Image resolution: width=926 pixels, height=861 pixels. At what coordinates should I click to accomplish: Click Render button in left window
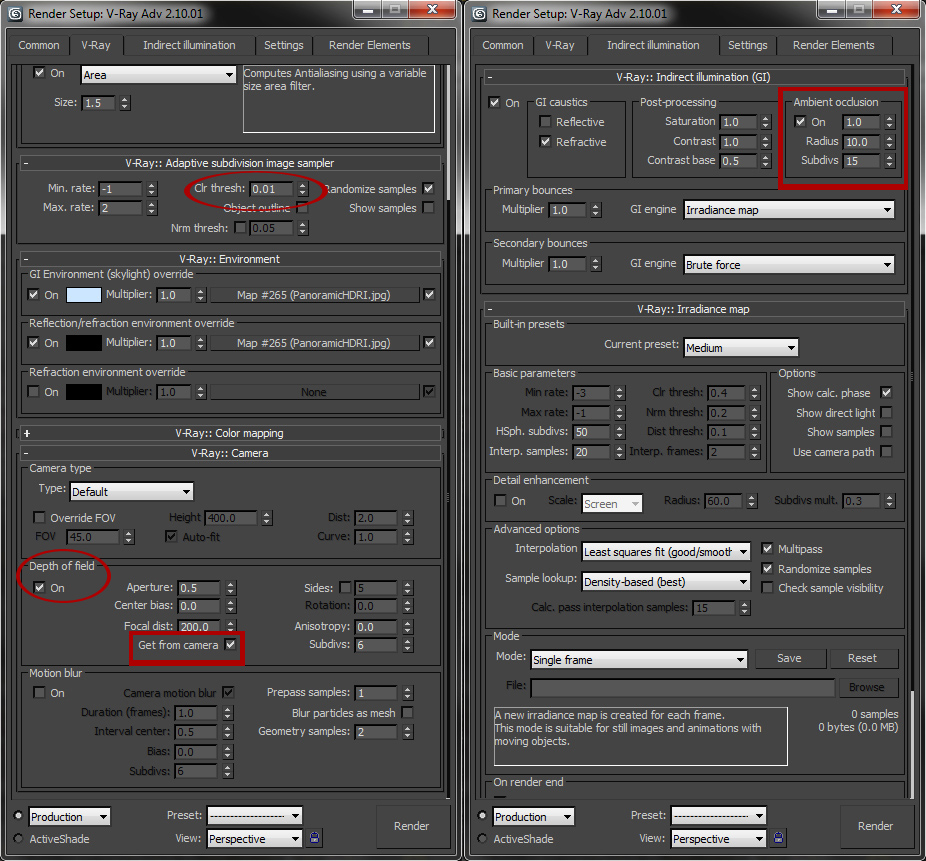click(412, 826)
